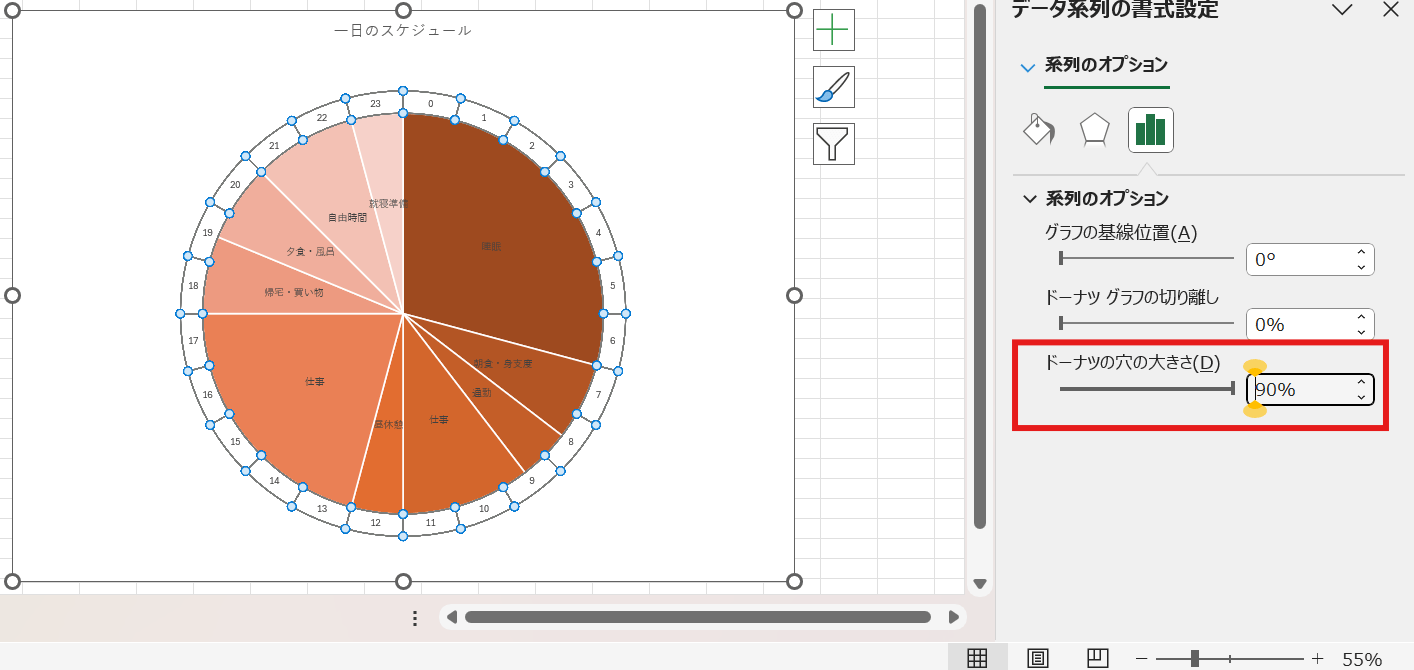Screen dimensions: 1414x670
Task: Select the Effects pentagon icon
Action: click(x=1095, y=130)
